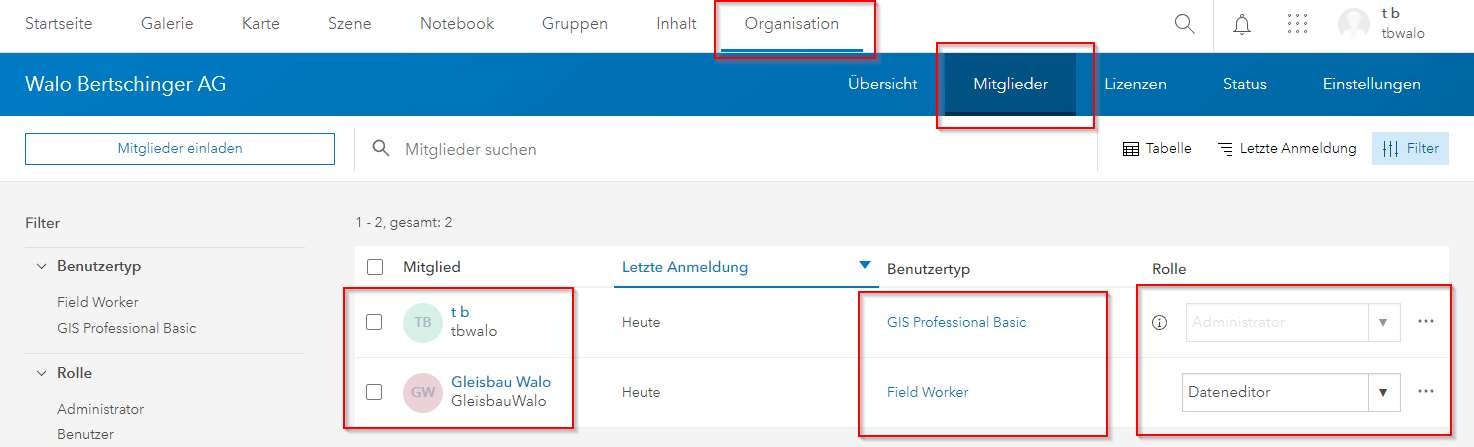Open Field Worker user type link
This screenshot has width=1474, height=447.
(x=928, y=392)
